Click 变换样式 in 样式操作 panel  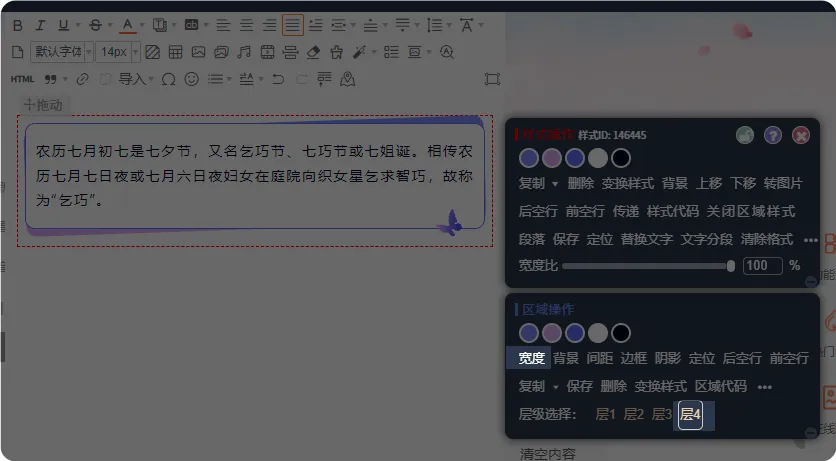(628, 183)
